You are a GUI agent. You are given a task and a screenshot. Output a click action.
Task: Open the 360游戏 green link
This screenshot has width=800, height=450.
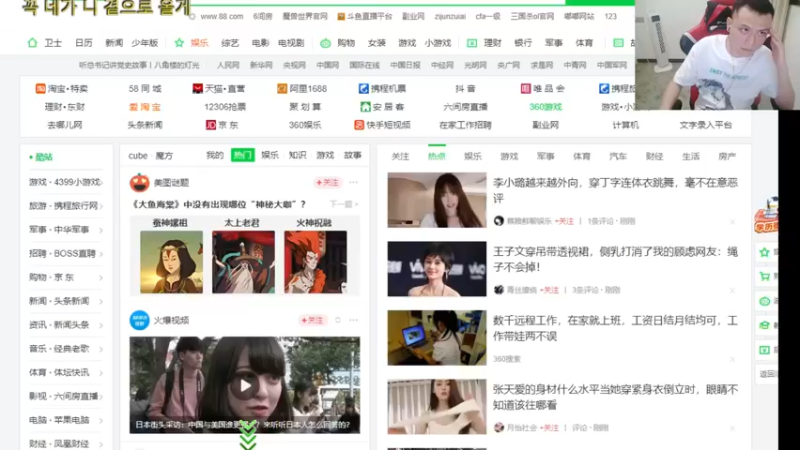pyautogui.click(x=545, y=107)
